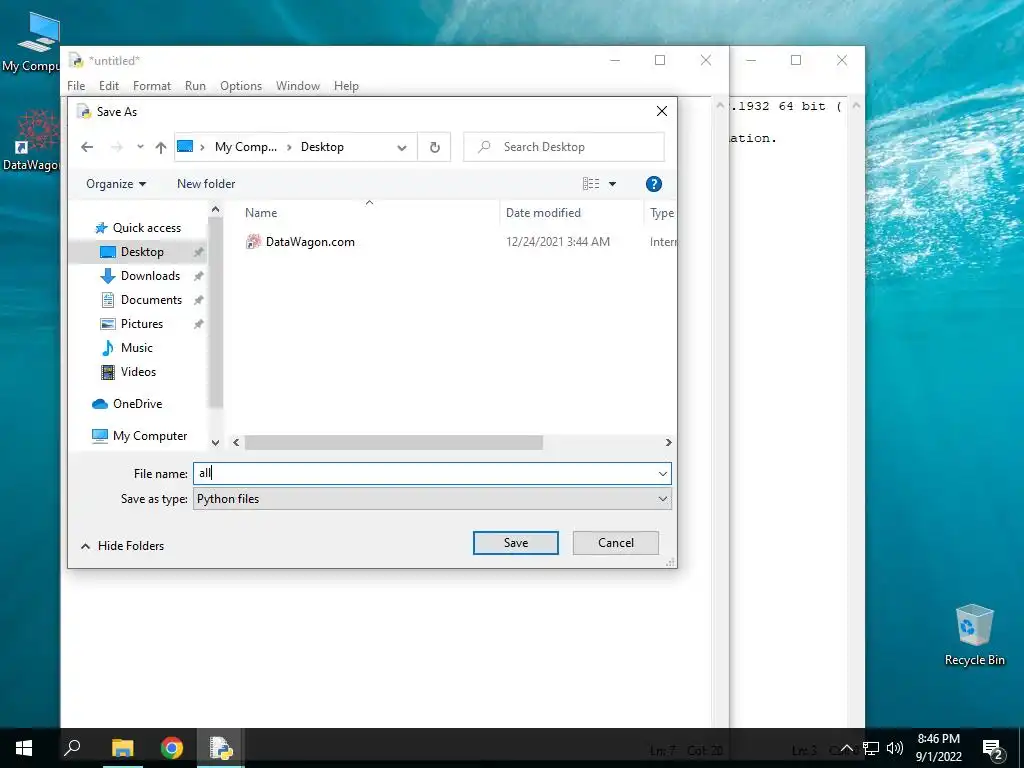The width and height of the screenshot is (1024, 768).
Task: Click the Search Desktop box
Action: coord(564,147)
